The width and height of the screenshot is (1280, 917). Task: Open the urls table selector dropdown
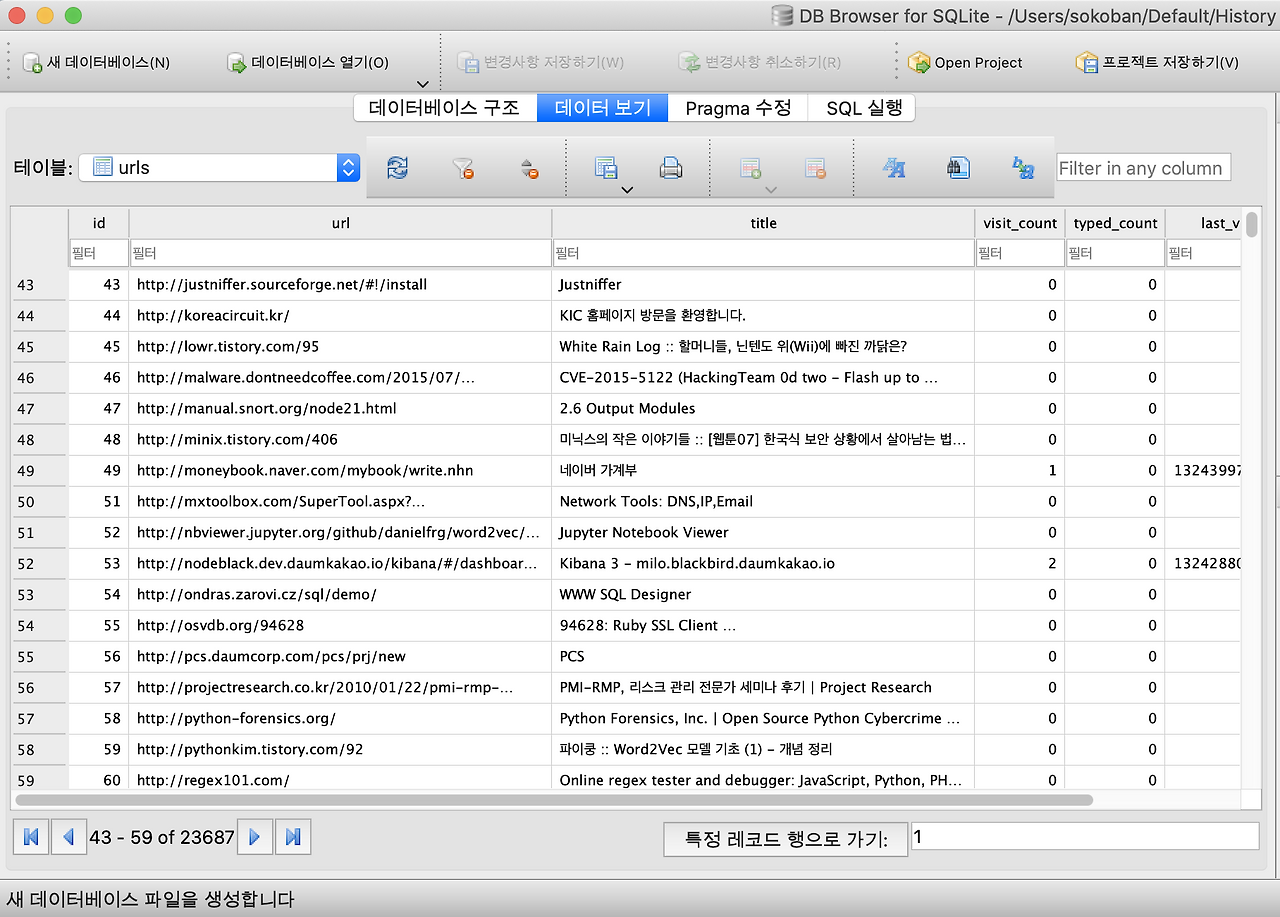point(347,167)
